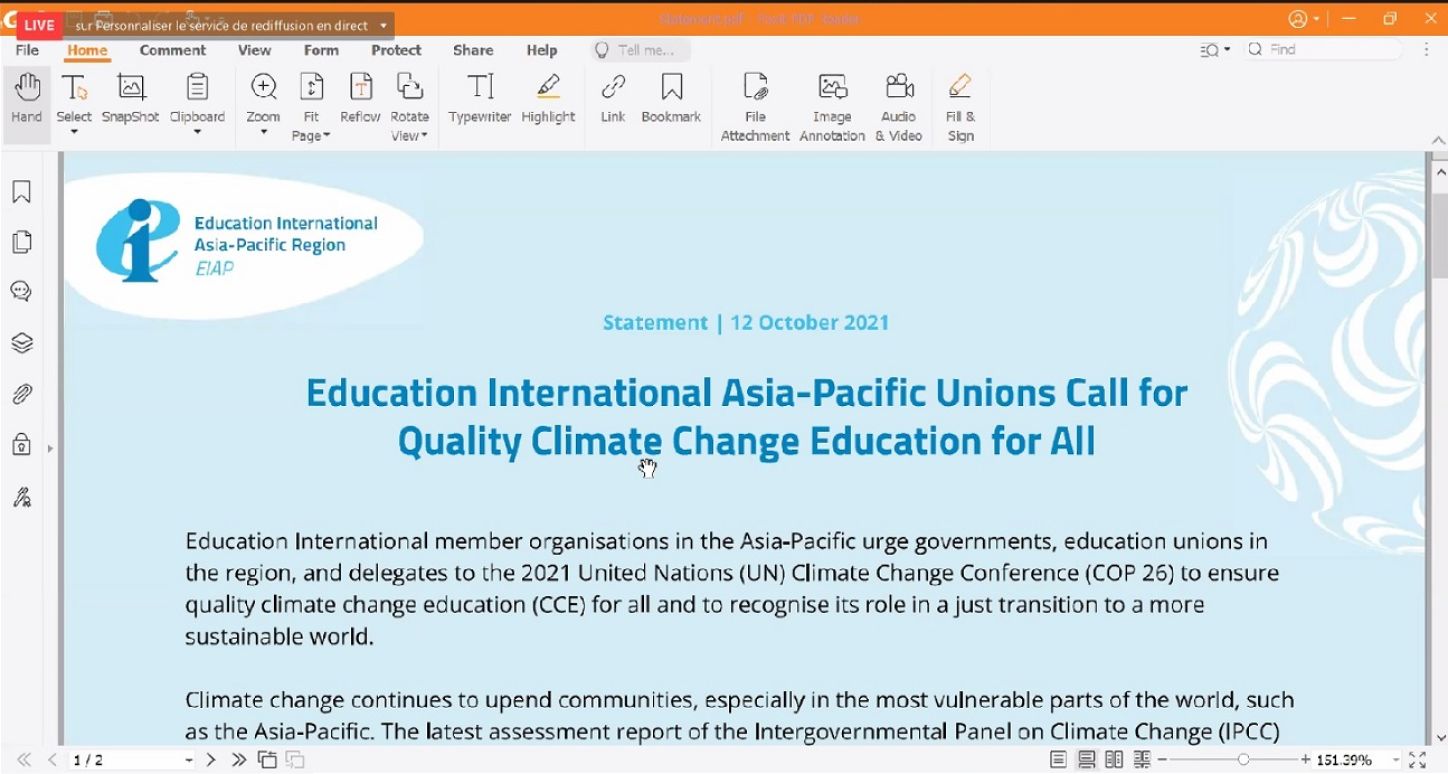Open the page number dropdown
Image resolution: width=1448 pixels, height=774 pixels.
point(189,761)
